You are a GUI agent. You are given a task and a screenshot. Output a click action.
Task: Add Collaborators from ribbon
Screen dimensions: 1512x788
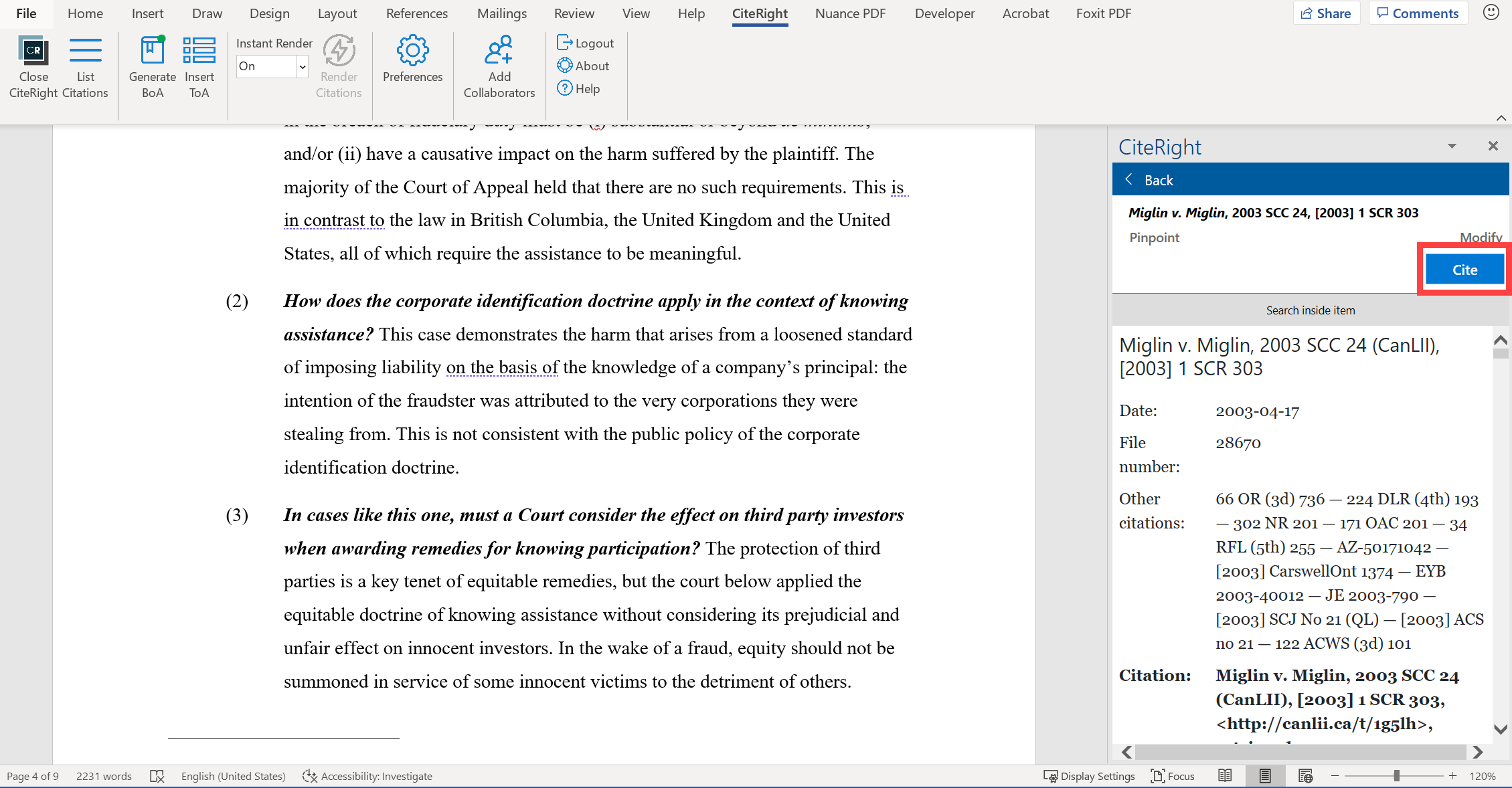point(499,67)
